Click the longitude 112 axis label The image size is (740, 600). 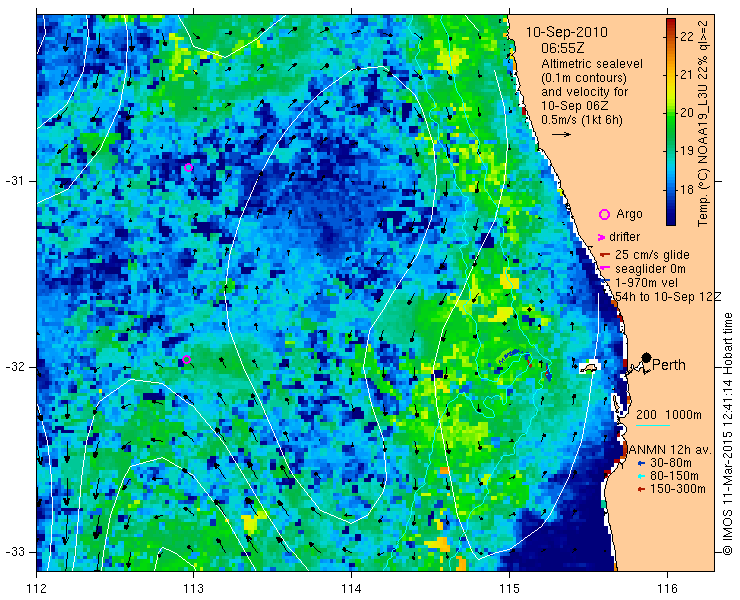(x=37, y=589)
